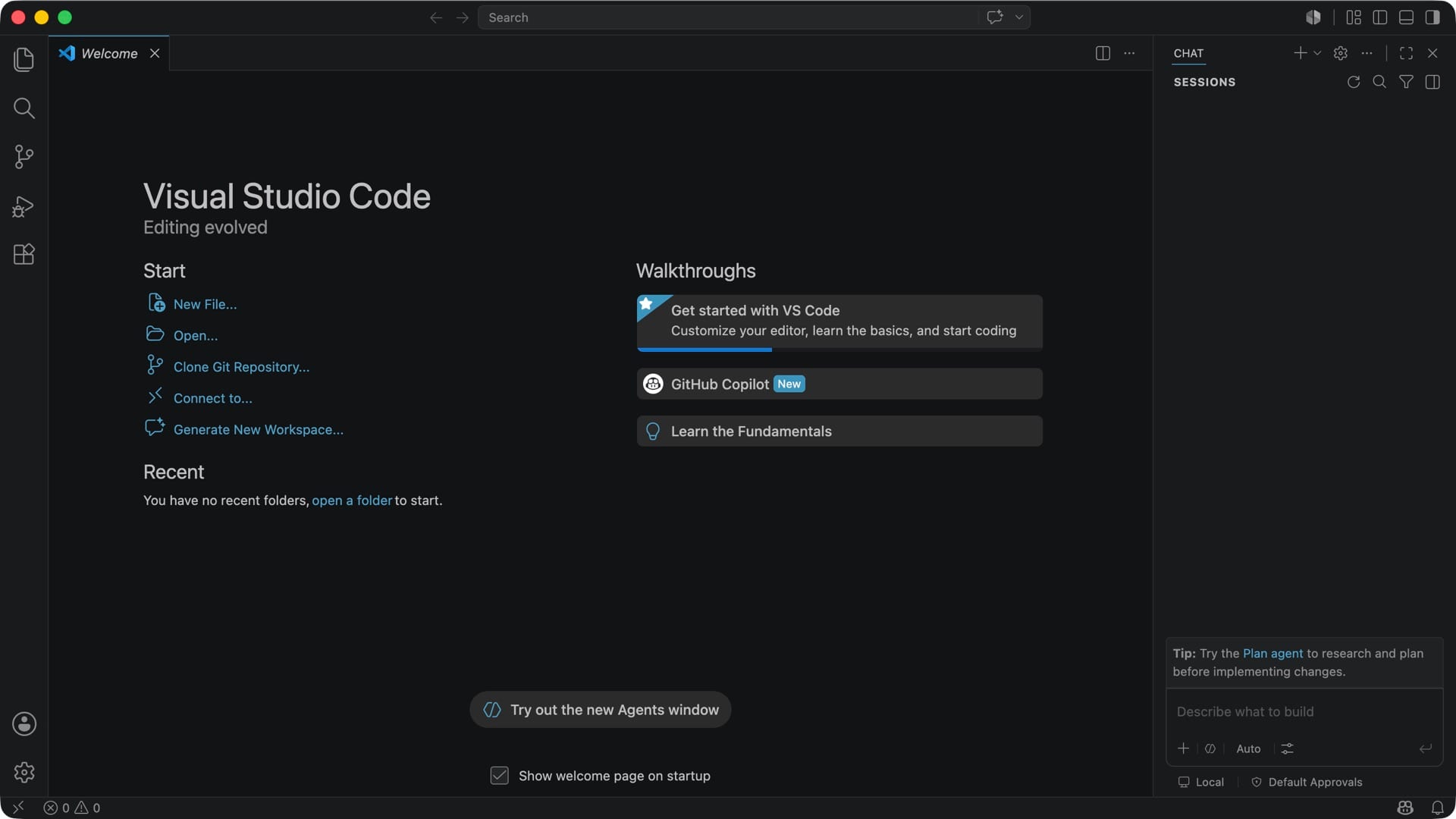
Task: Go back with the left arrow
Action: click(436, 17)
